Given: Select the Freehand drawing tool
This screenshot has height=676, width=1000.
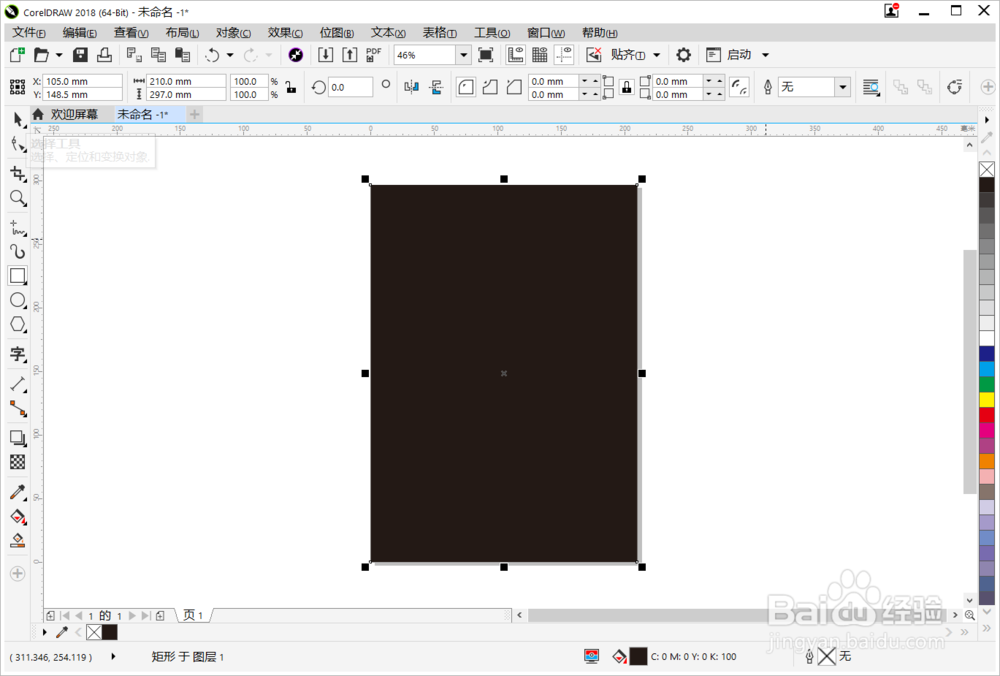Looking at the screenshot, I should [x=18, y=228].
